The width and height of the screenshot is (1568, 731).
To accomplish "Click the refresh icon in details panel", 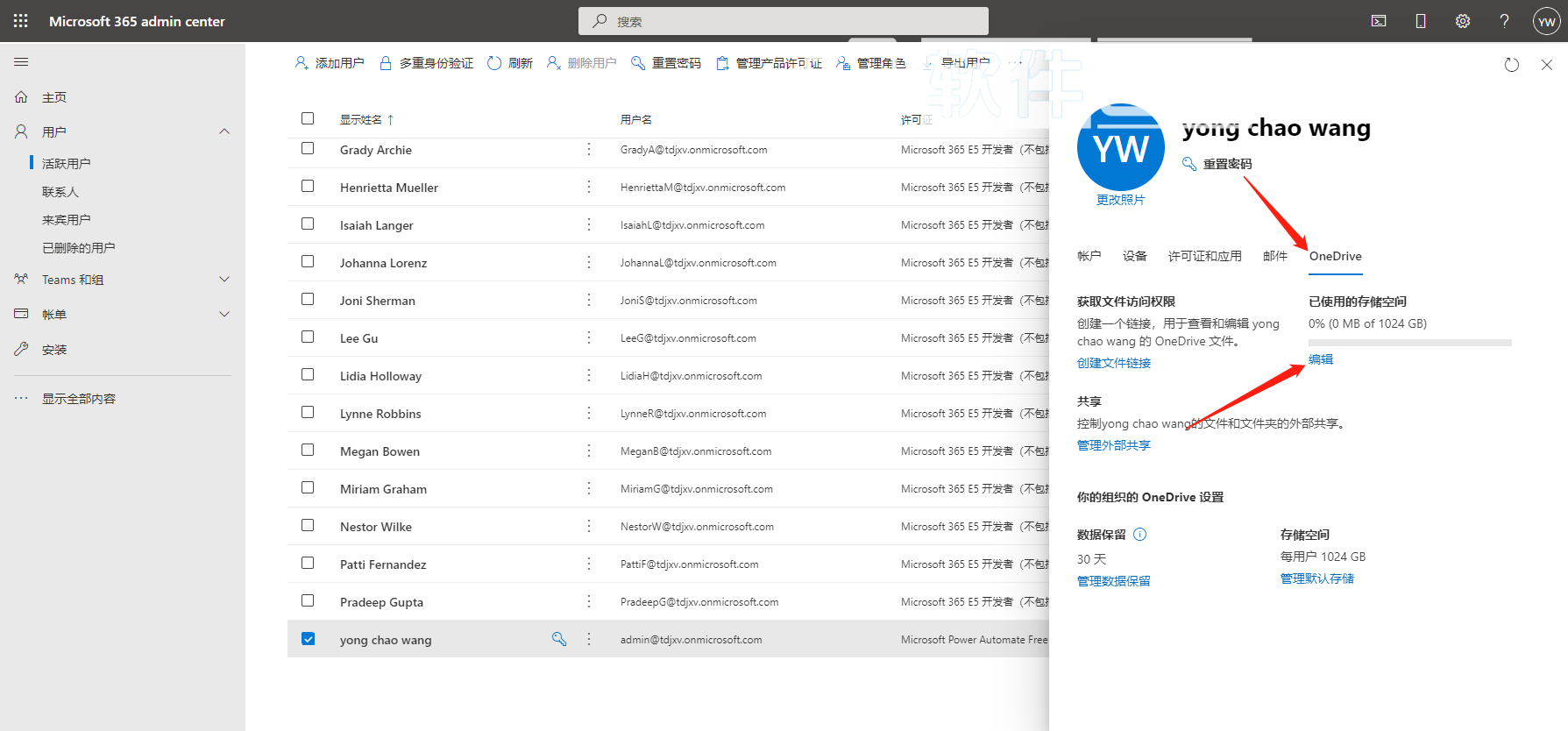I will pyautogui.click(x=1511, y=65).
